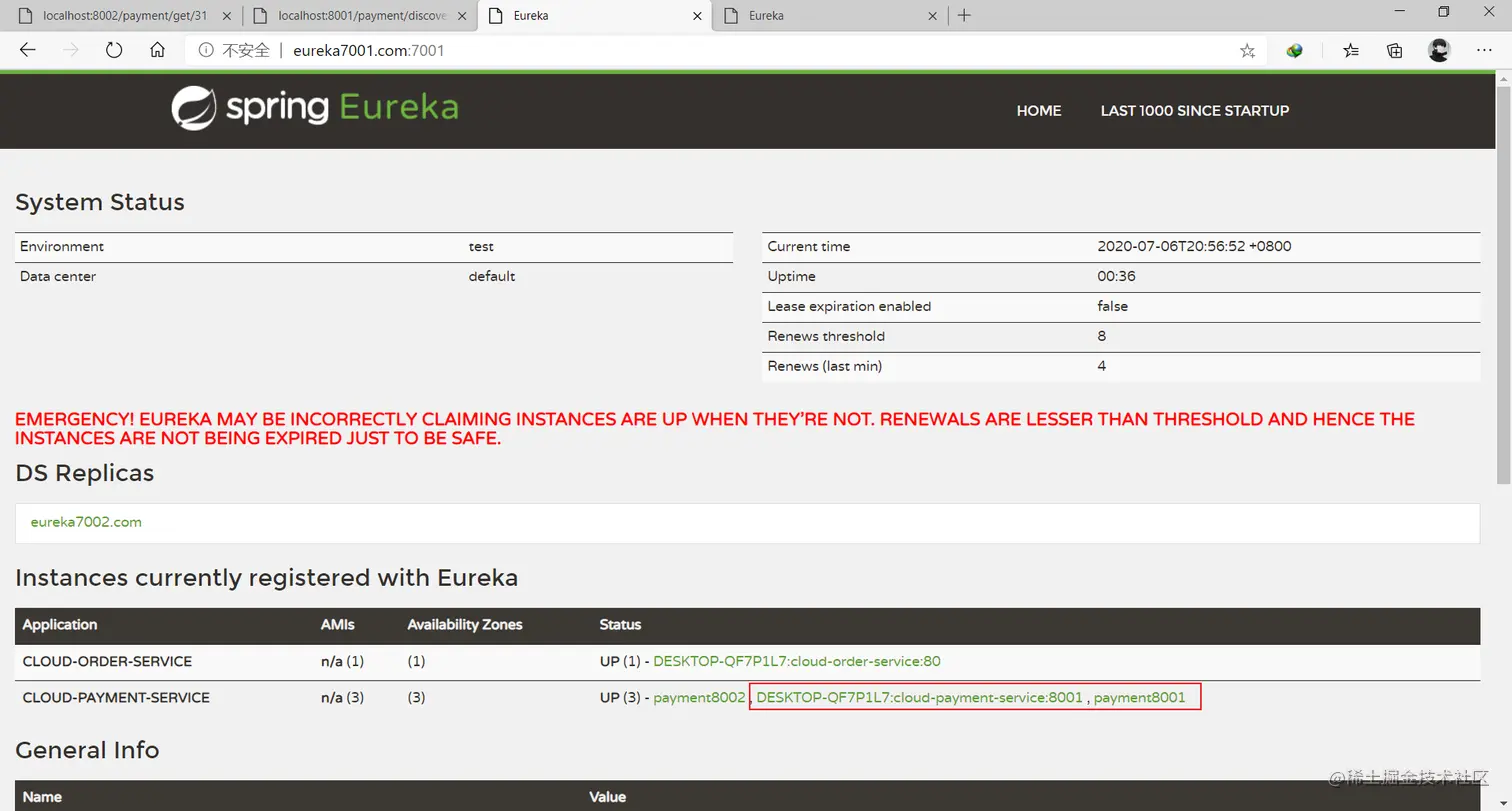Image resolution: width=1512 pixels, height=811 pixels.
Task: Click n/a (3) AMIs cell for payment service
Action: coord(342,697)
